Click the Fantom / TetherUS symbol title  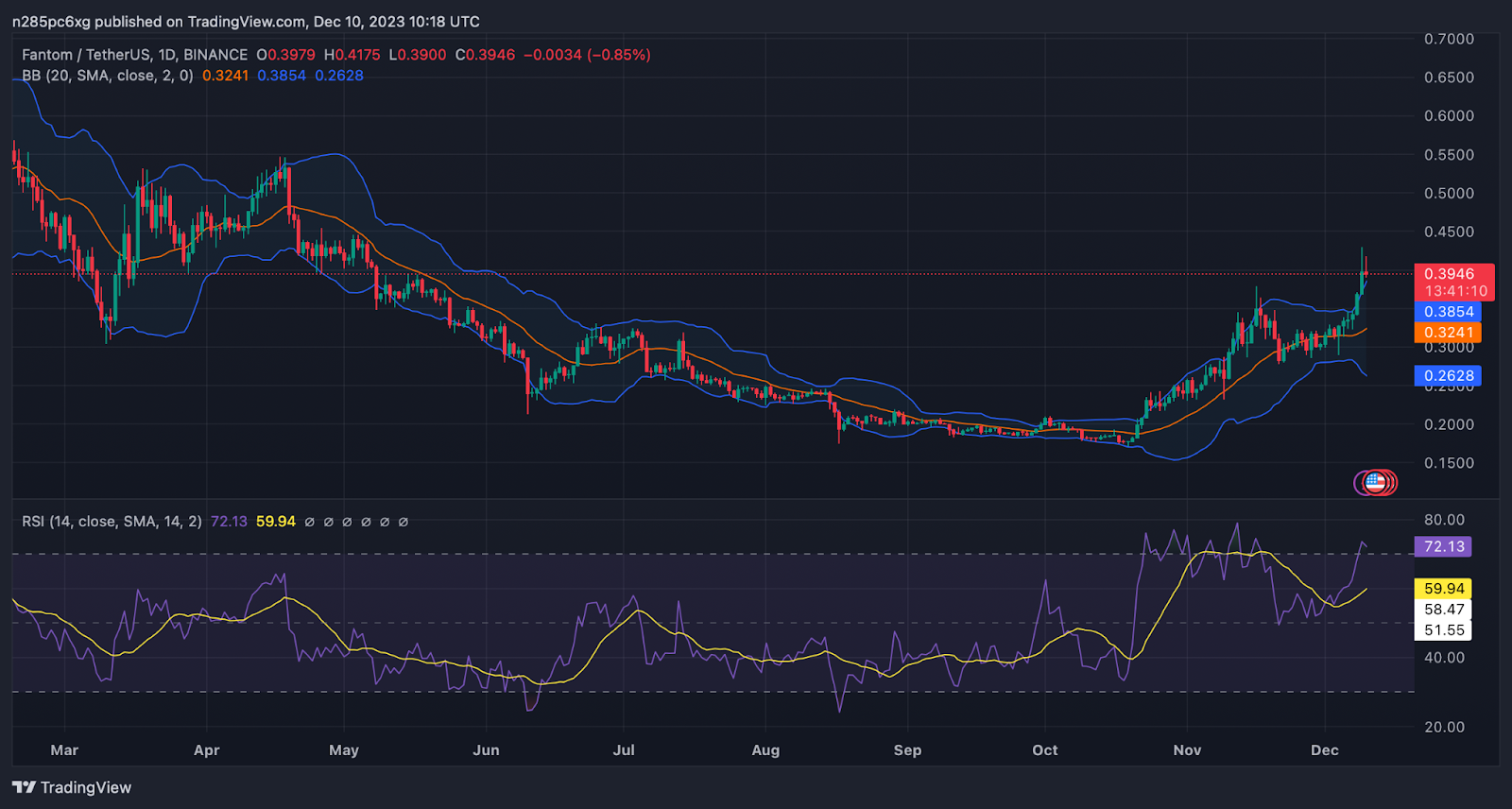pyautogui.click(x=134, y=55)
